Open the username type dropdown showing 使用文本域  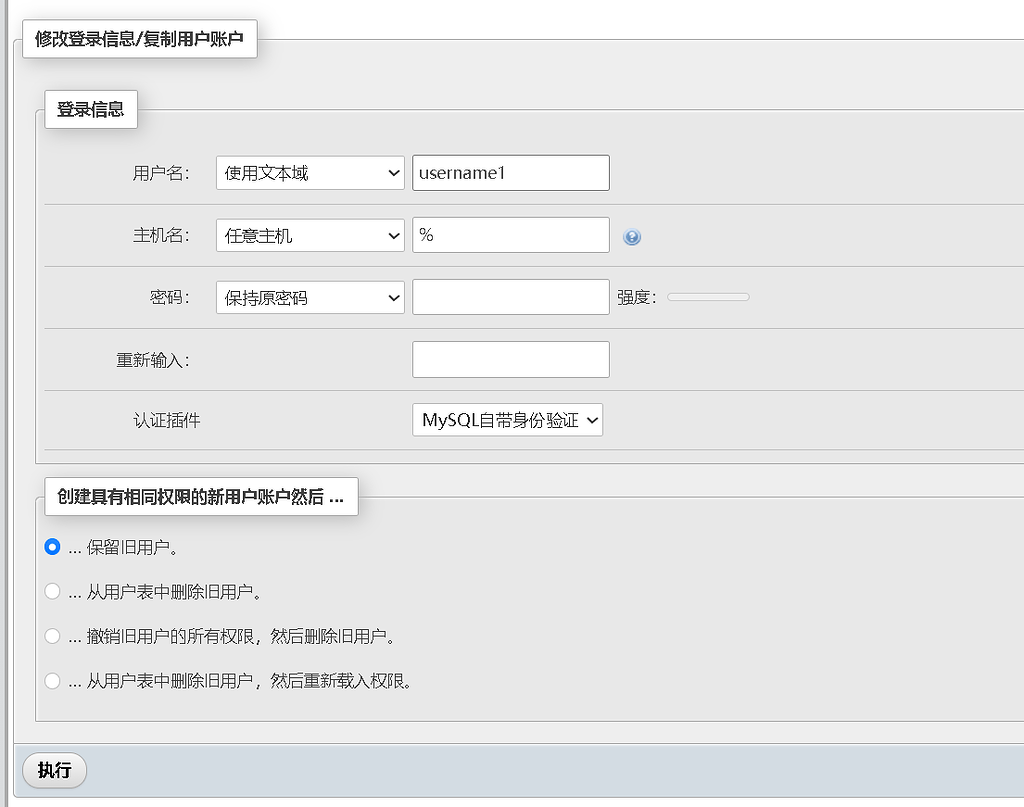point(309,172)
